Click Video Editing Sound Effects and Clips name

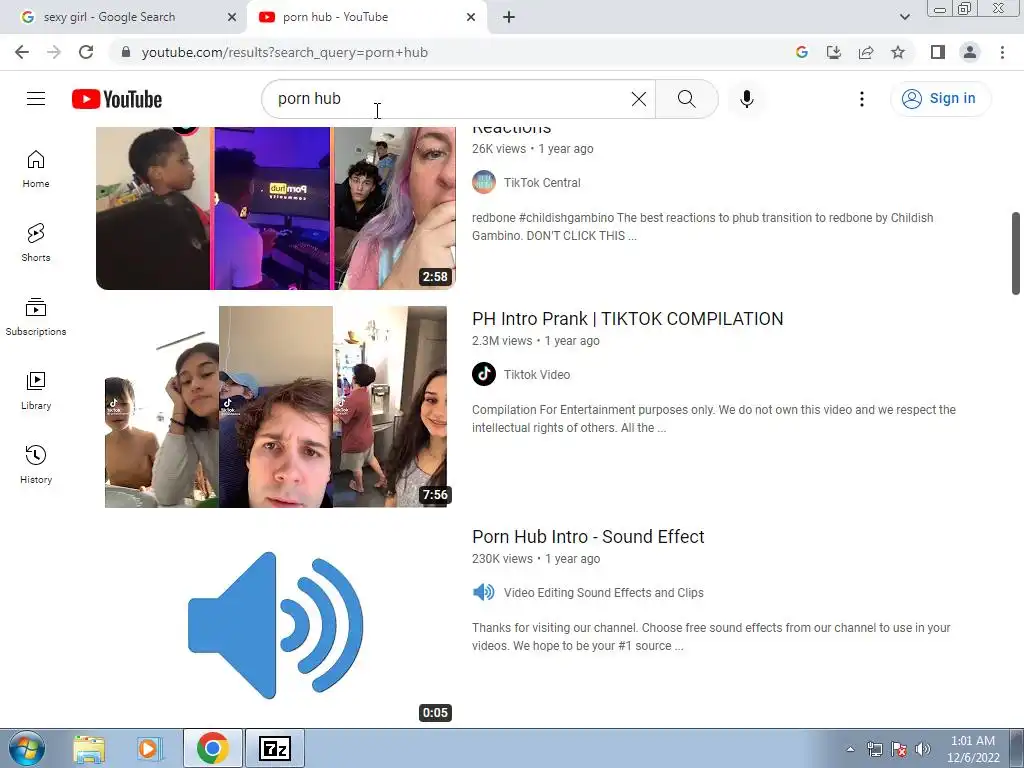coord(603,593)
